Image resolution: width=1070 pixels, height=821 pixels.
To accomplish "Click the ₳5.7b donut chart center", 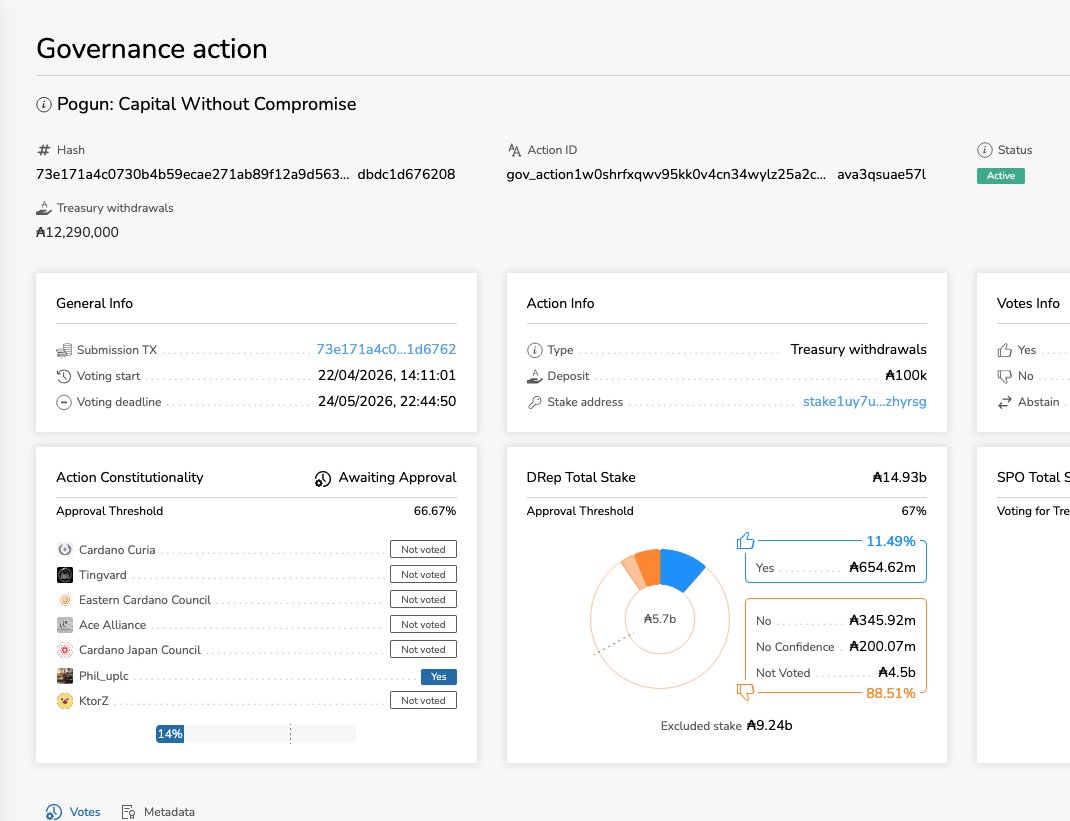I will click(660, 619).
